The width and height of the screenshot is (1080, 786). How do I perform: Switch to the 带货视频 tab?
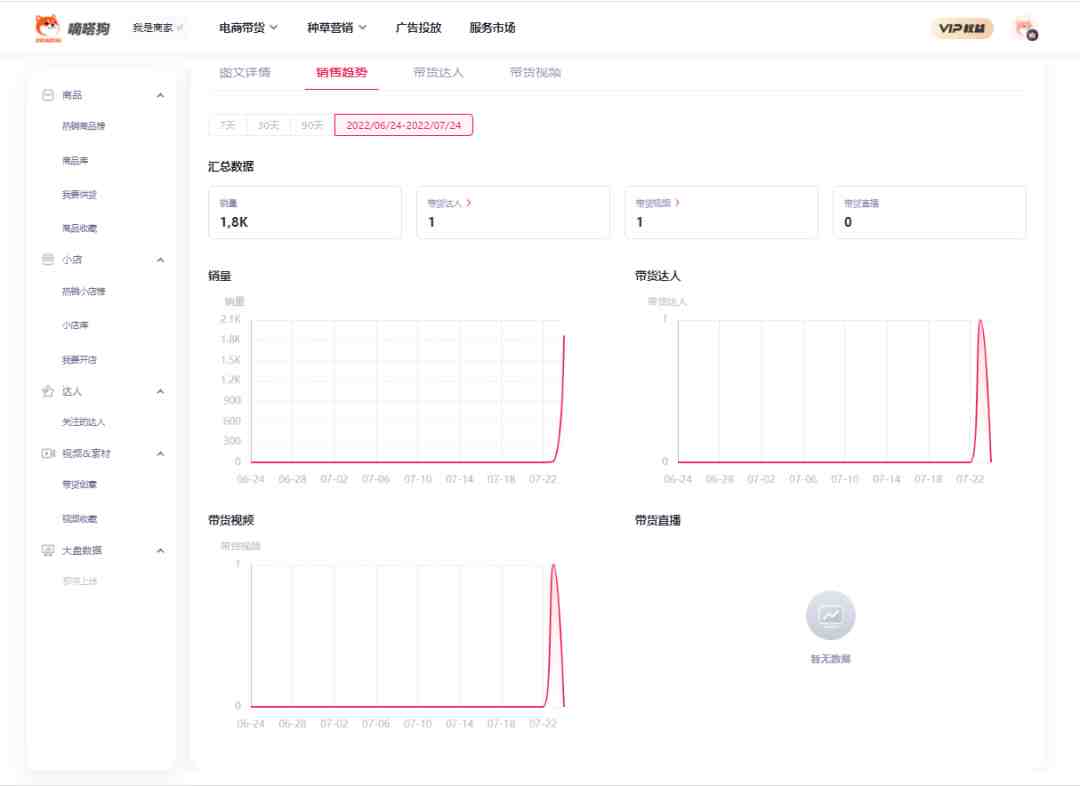point(535,72)
